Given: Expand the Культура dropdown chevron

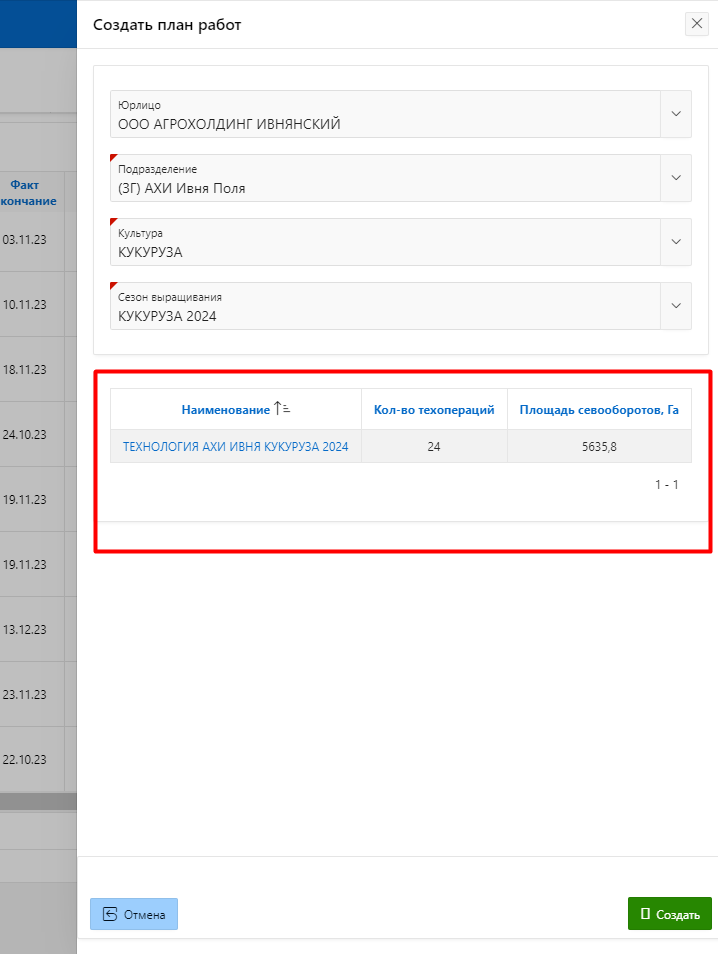Looking at the screenshot, I should [676, 242].
